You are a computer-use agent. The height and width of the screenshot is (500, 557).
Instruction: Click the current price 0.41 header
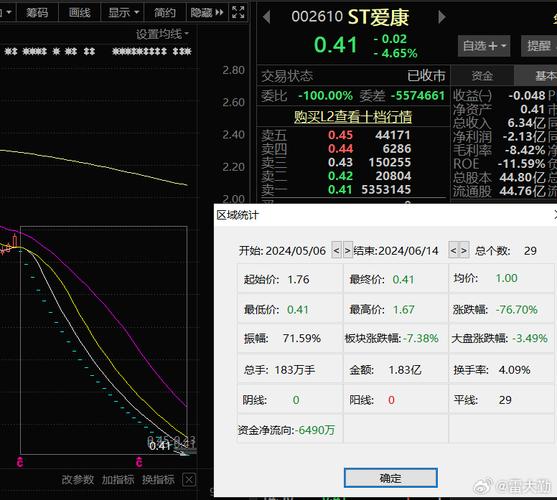(x=335, y=45)
